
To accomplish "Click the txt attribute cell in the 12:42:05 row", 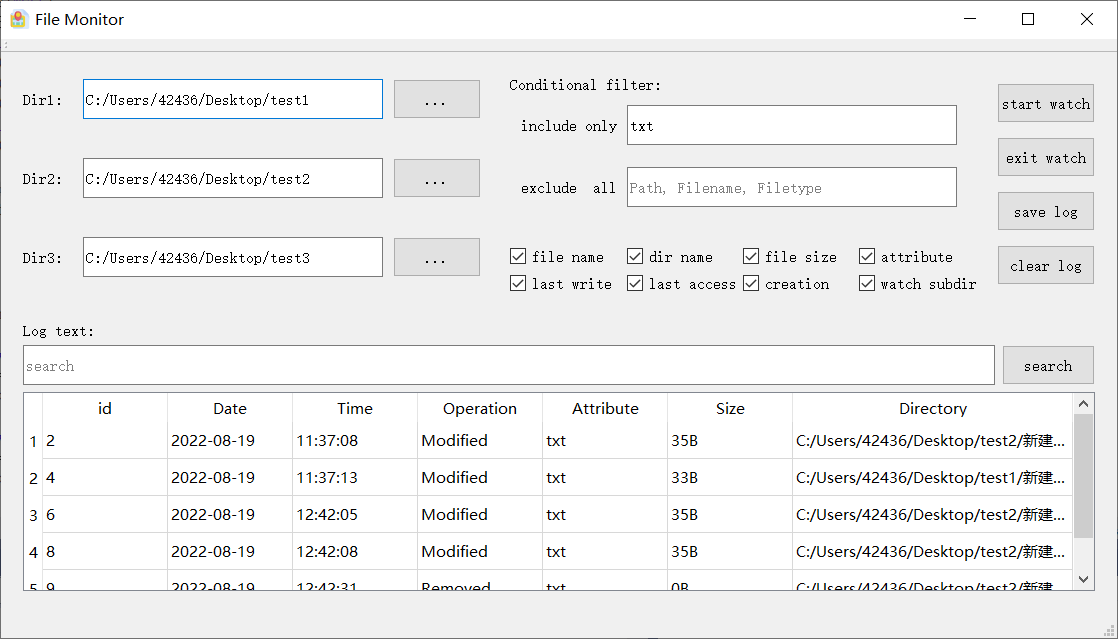I will pyautogui.click(x=605, y=515).
